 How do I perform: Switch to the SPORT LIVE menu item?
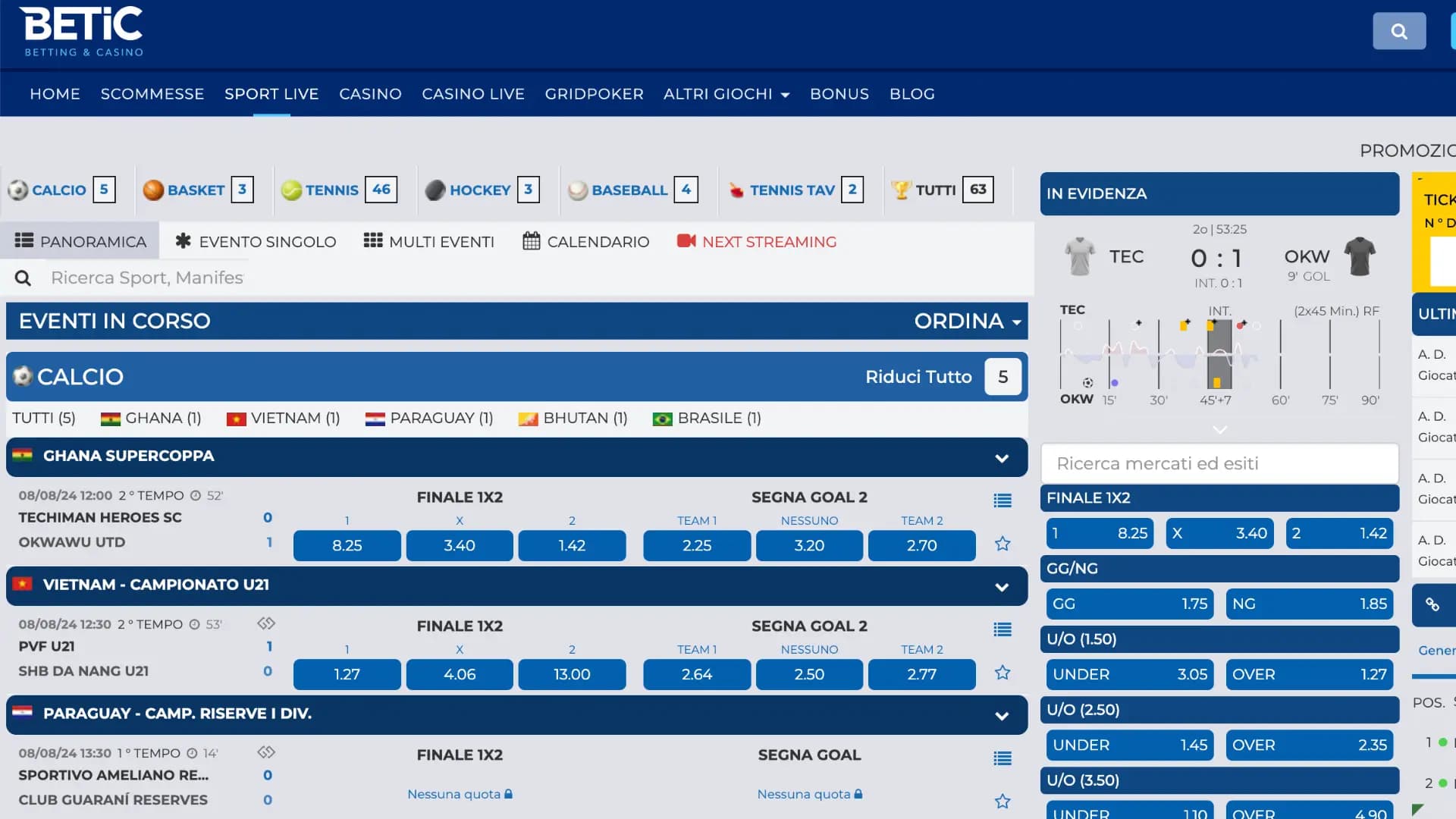271,93
